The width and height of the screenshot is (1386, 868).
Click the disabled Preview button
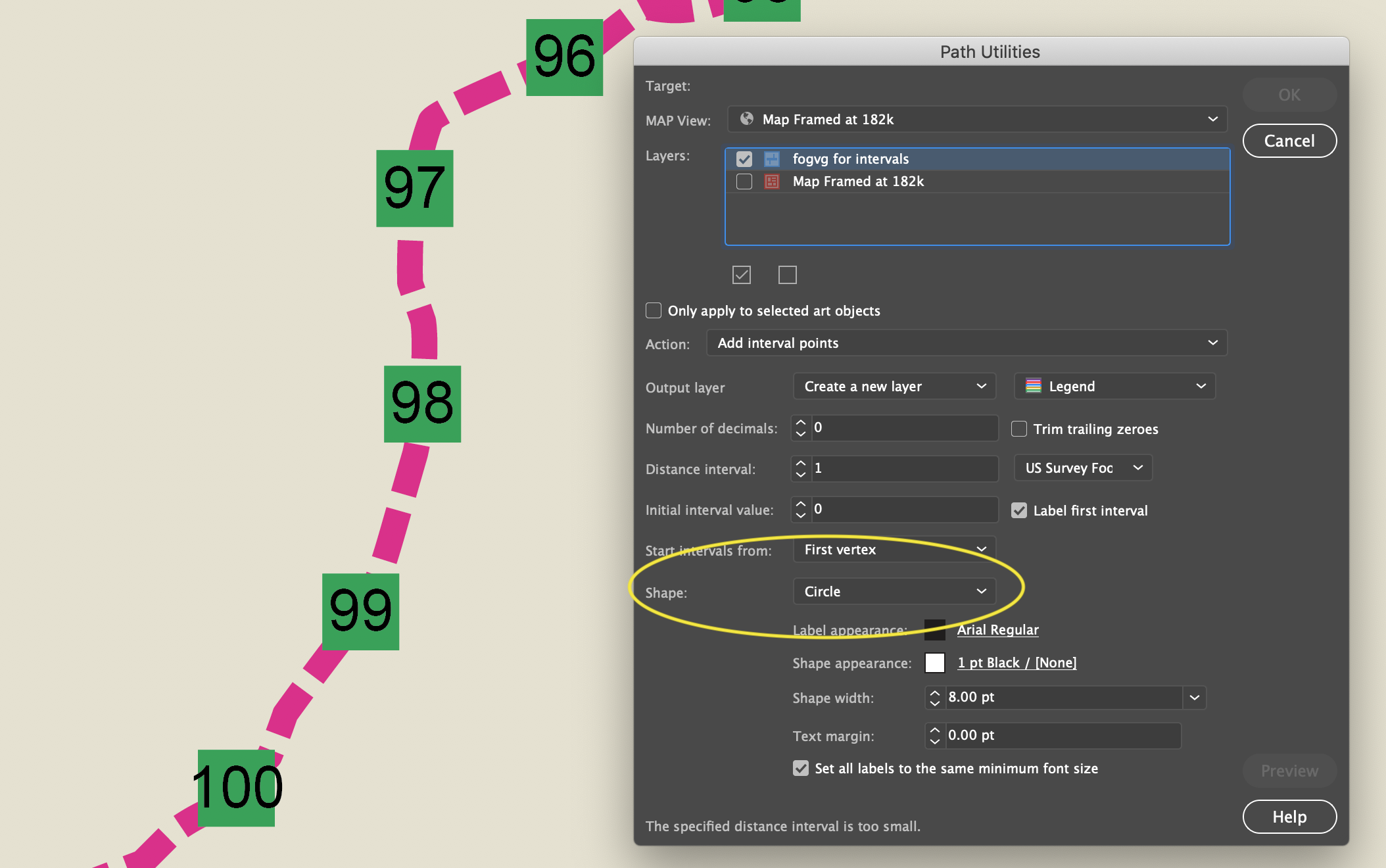click(x=1289, y=771)
